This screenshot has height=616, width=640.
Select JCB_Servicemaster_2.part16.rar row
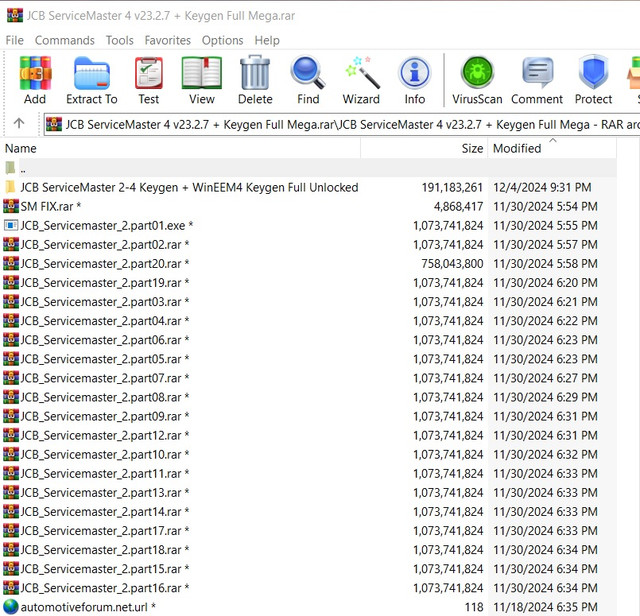click(x=308, y=588)
